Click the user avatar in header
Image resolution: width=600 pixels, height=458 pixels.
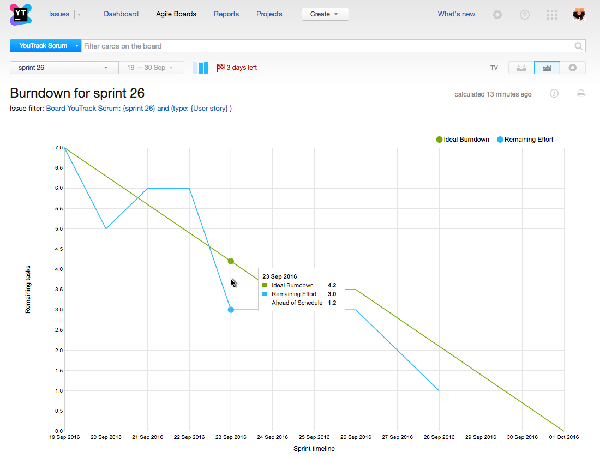click(x=579, y=15)
